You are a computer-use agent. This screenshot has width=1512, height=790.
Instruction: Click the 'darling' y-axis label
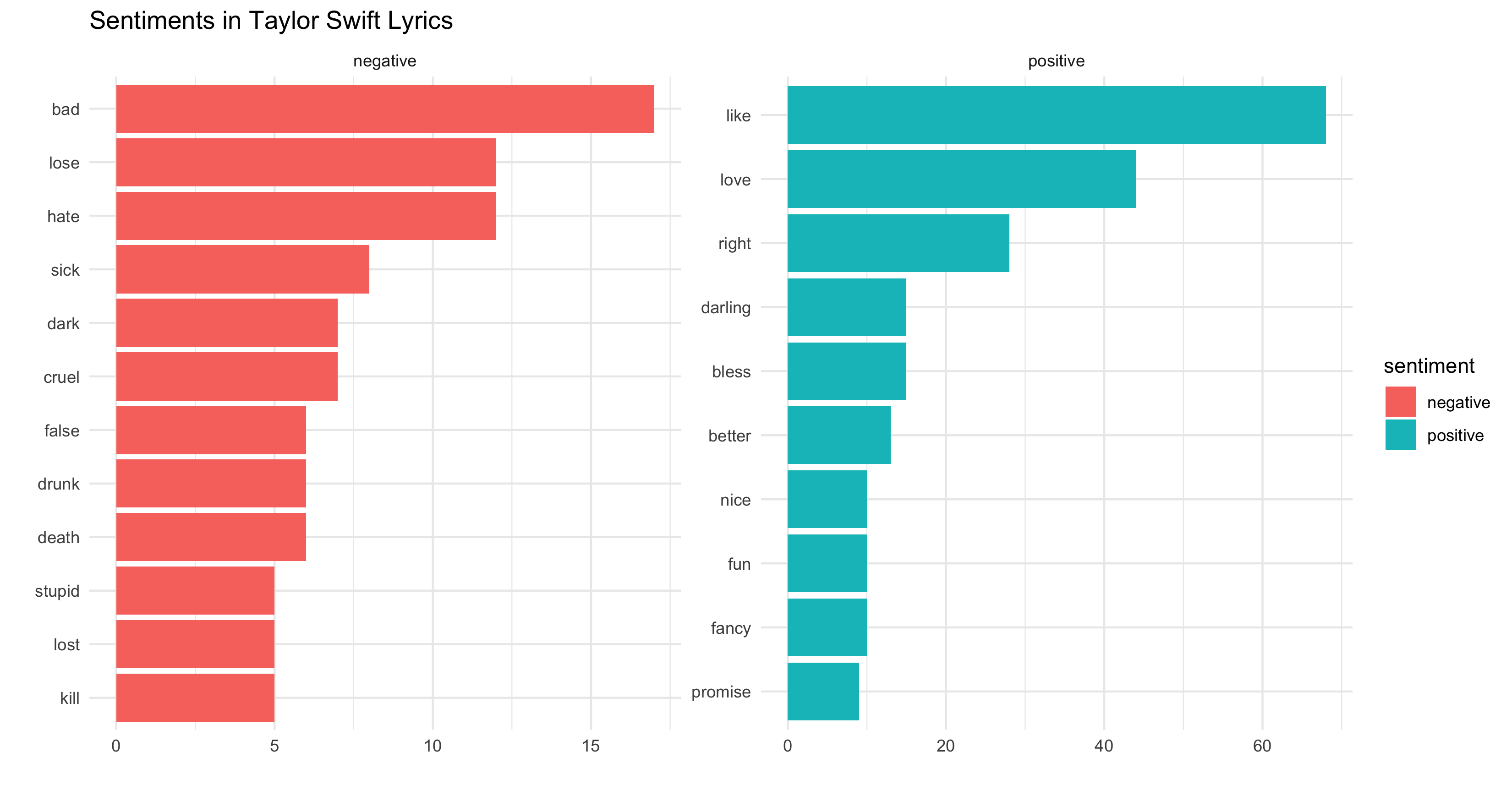(725, 307)
